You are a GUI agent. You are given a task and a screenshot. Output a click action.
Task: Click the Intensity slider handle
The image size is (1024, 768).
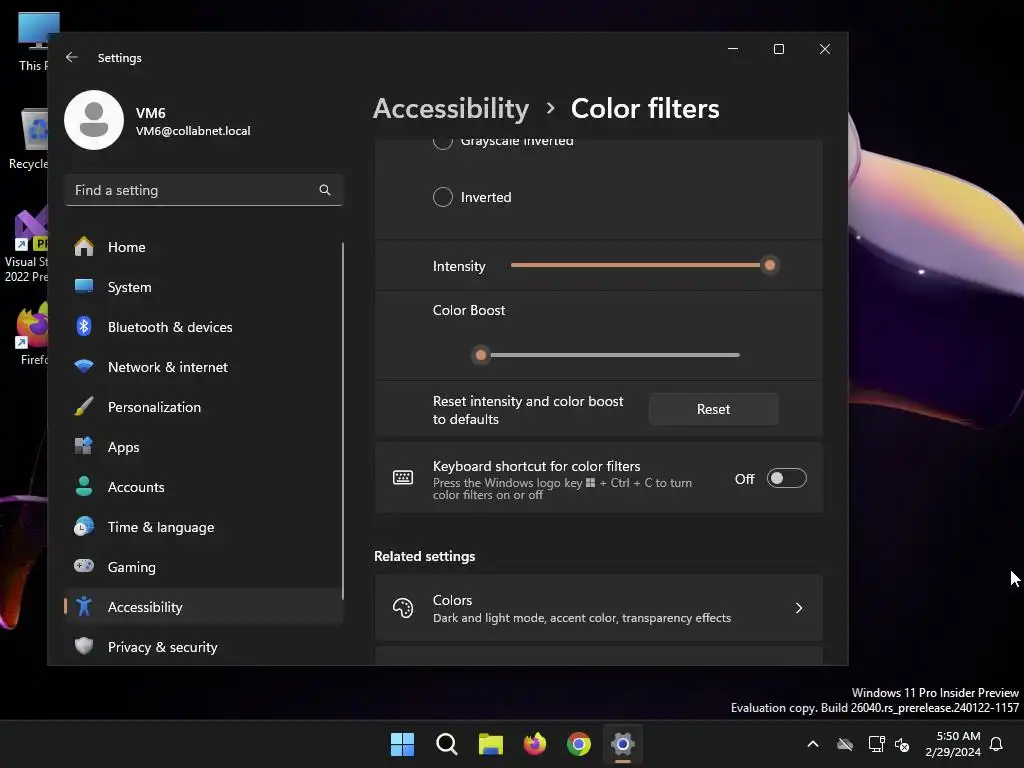pyautogui.click(x=770, y=265)
